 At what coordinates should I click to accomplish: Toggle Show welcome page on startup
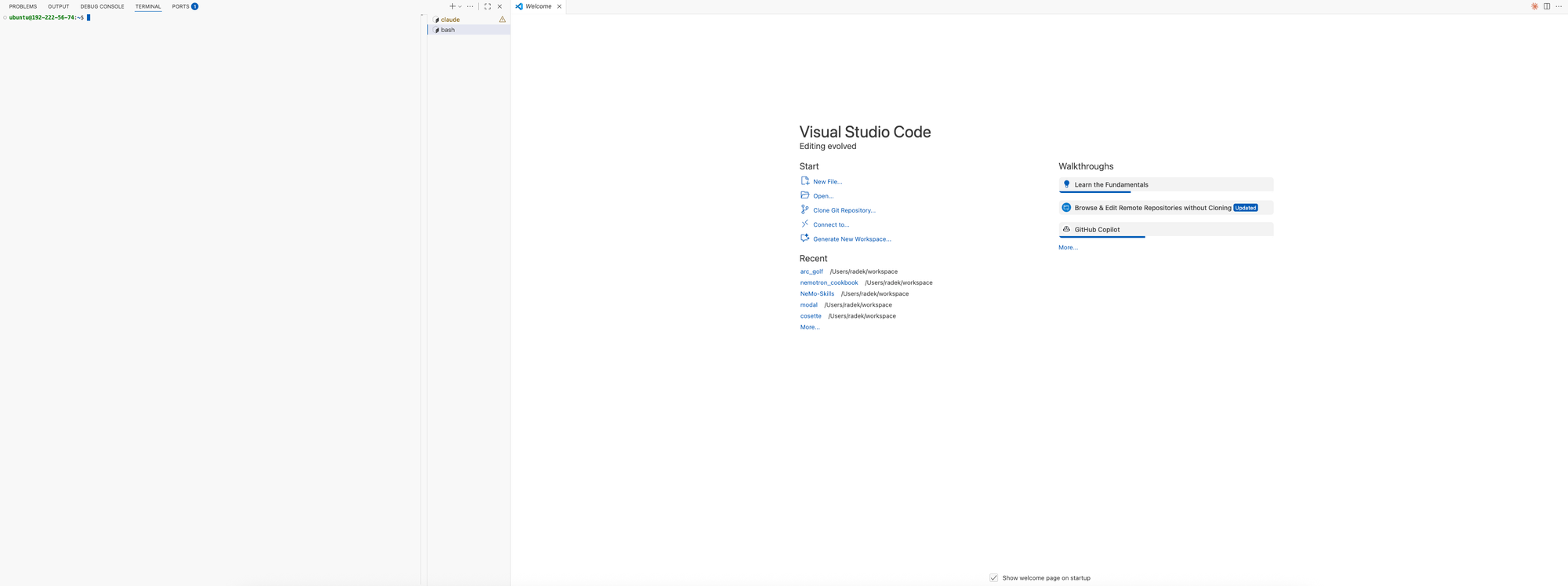pos(993,578)
